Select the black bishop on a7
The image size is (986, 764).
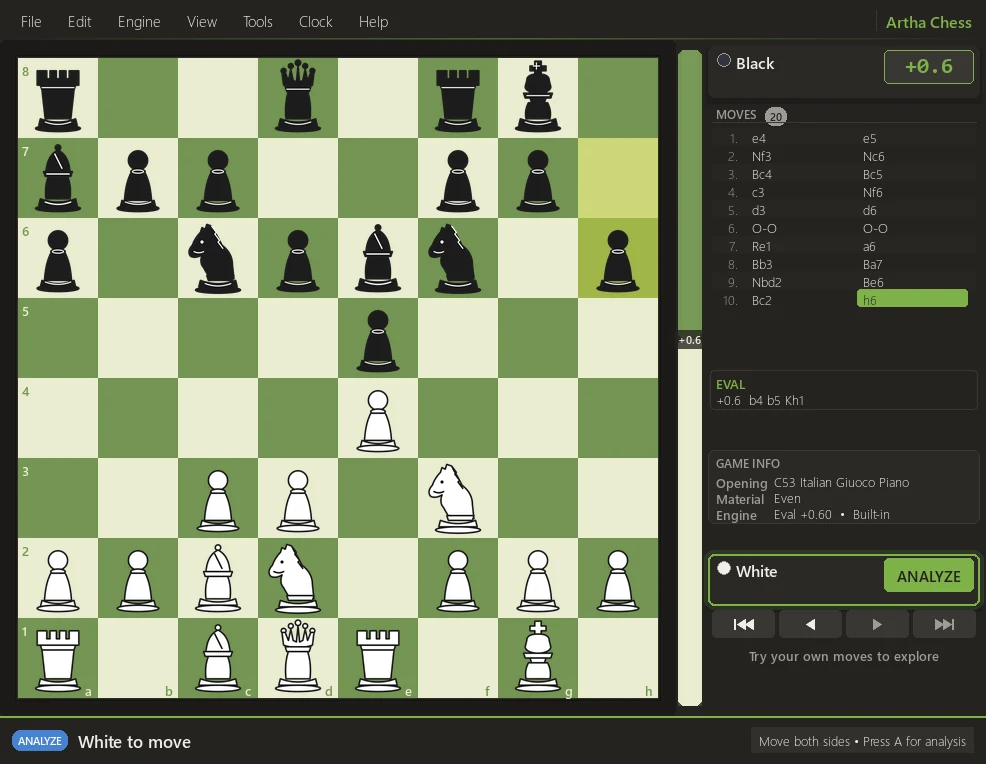tap(58, 178)
